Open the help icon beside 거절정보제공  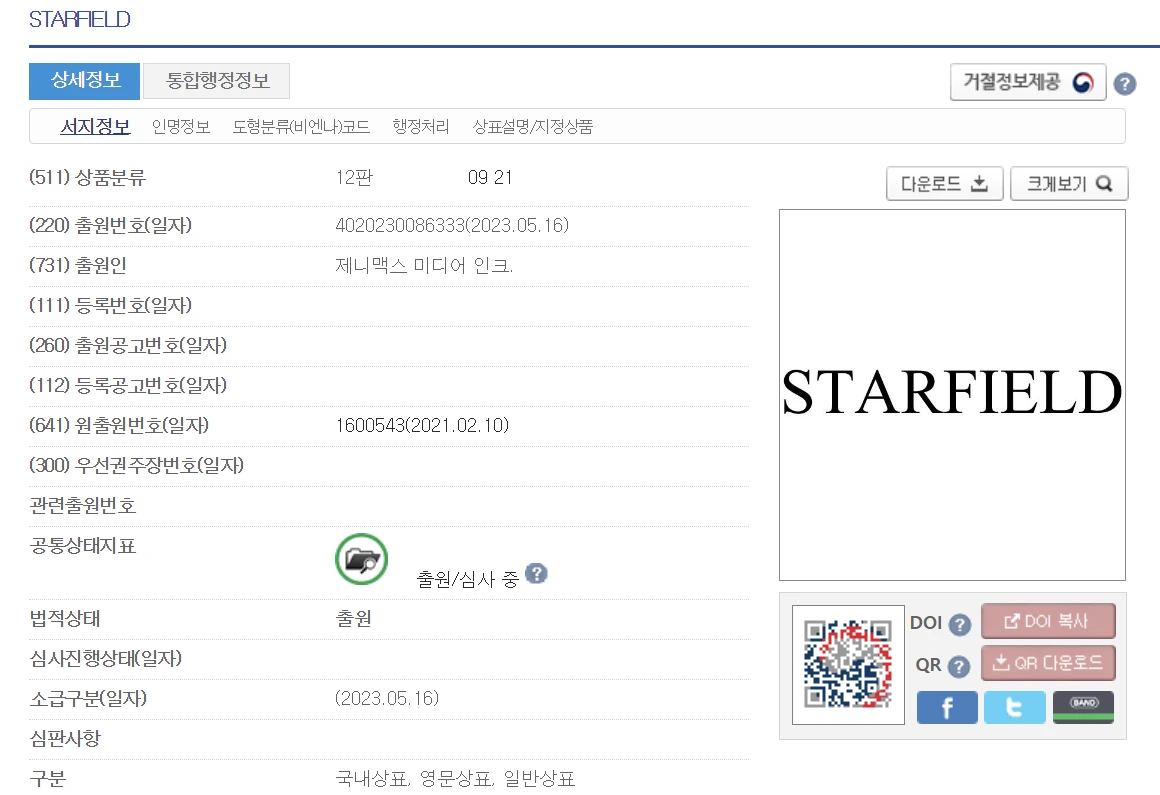[x=1124, y=84]
